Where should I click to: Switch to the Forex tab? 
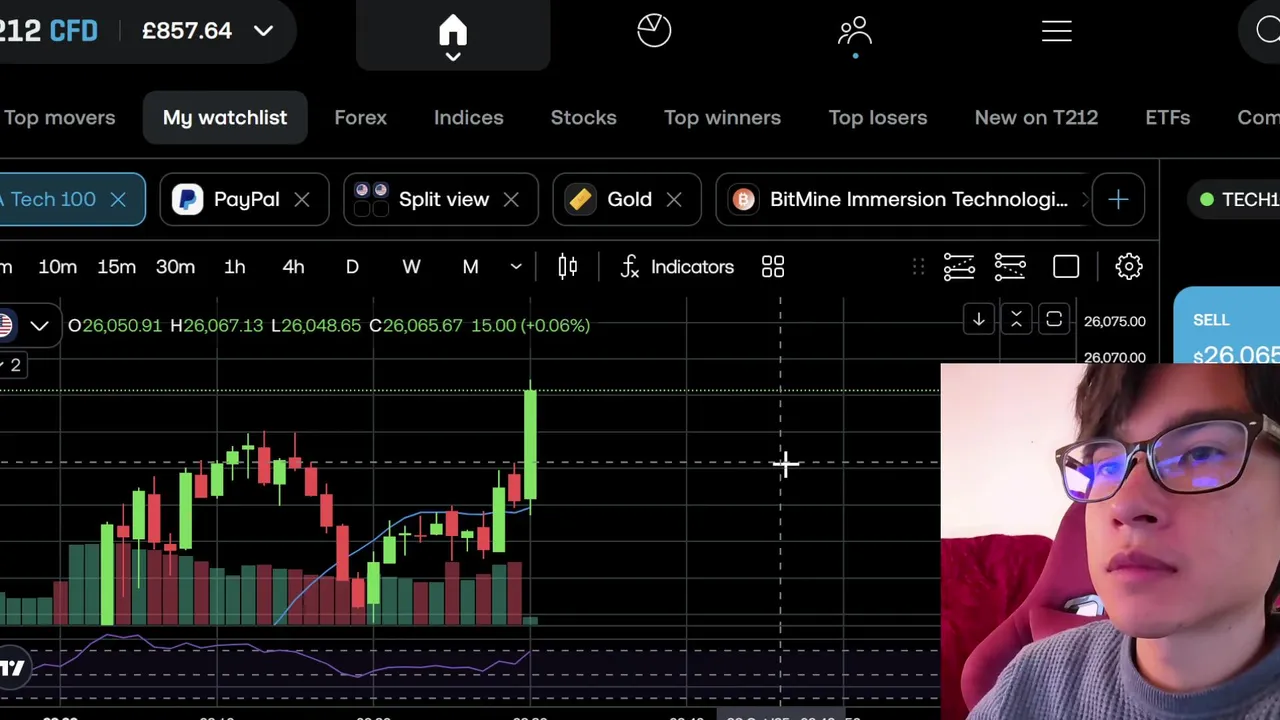click(360, 118)
